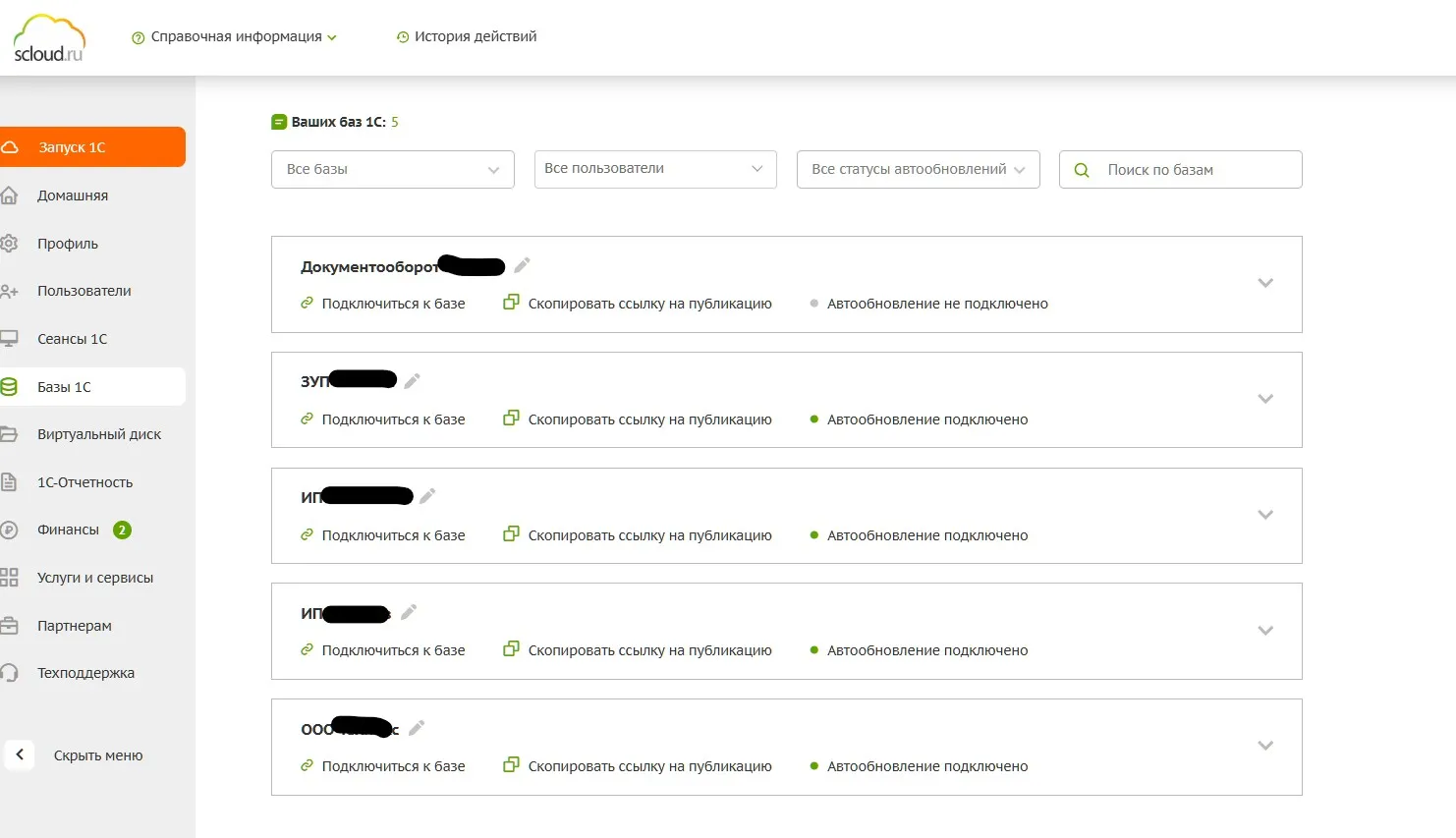This screenshot has height=838, width=1456.
Task: Open Справочная информация menu
Action: [x=236, y=37]
